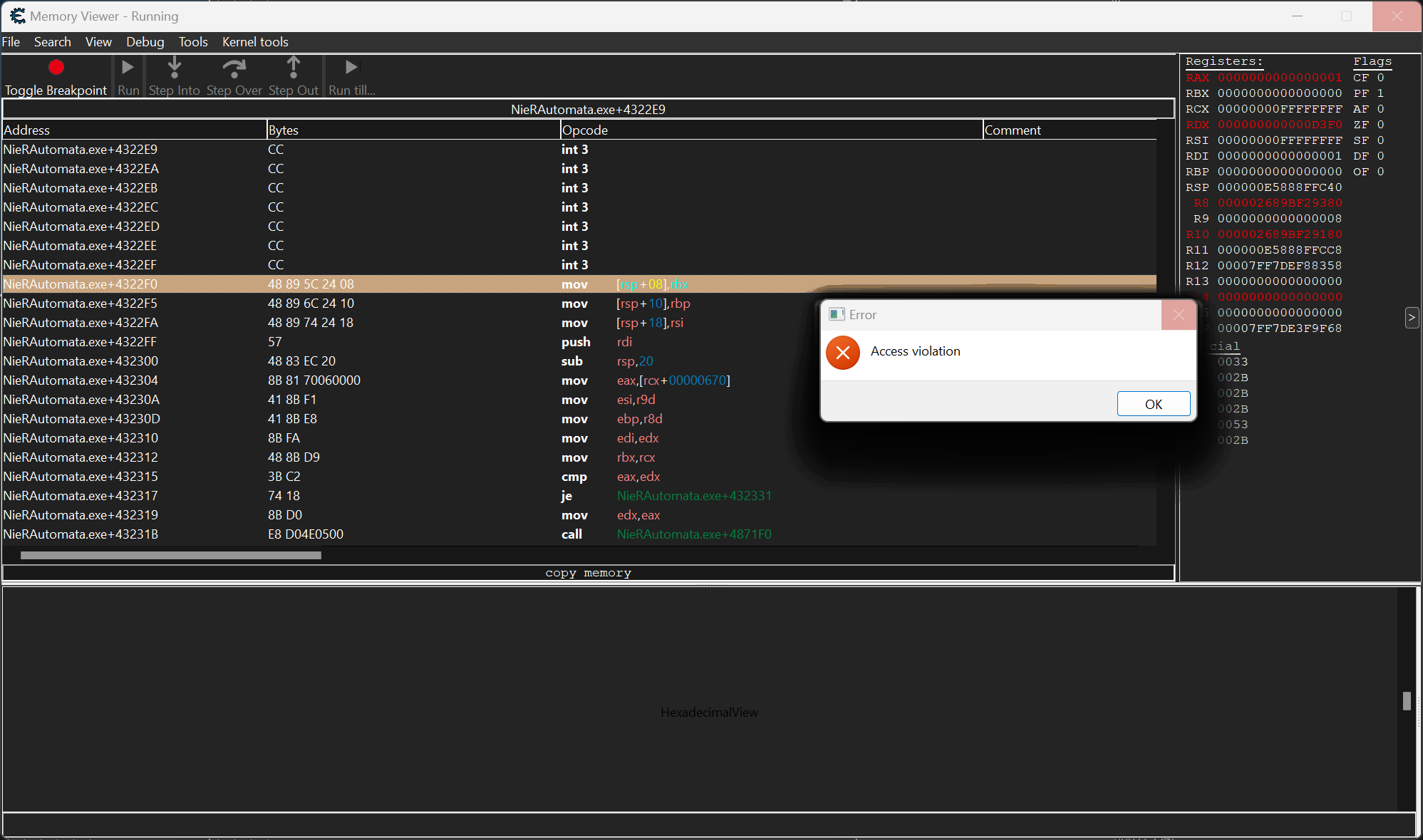Viewport: 1423px width, 840px height.
Task: Open the Search menu
Action: pyautogui.click(x=53, y=41)
